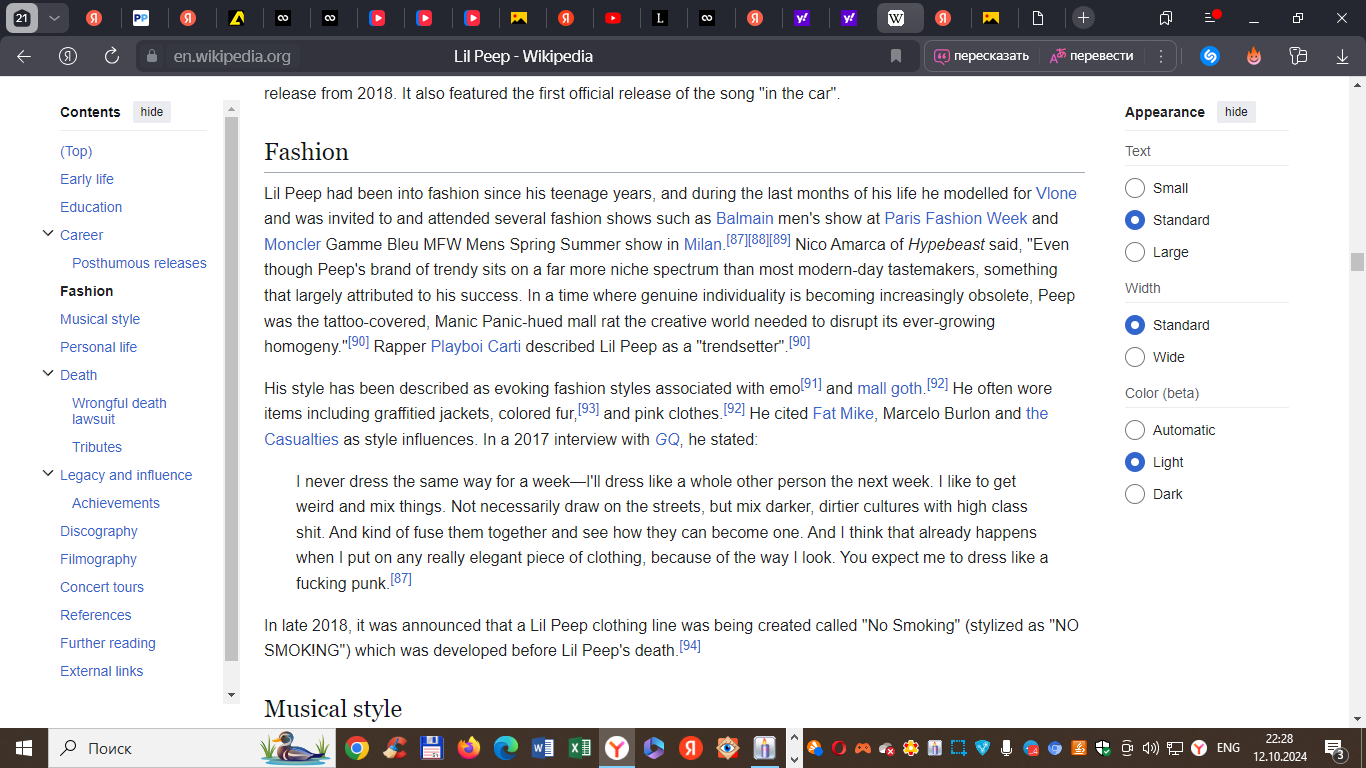Switch input language via ENG indicator
1366x768 pixels.
[1228, 748]
